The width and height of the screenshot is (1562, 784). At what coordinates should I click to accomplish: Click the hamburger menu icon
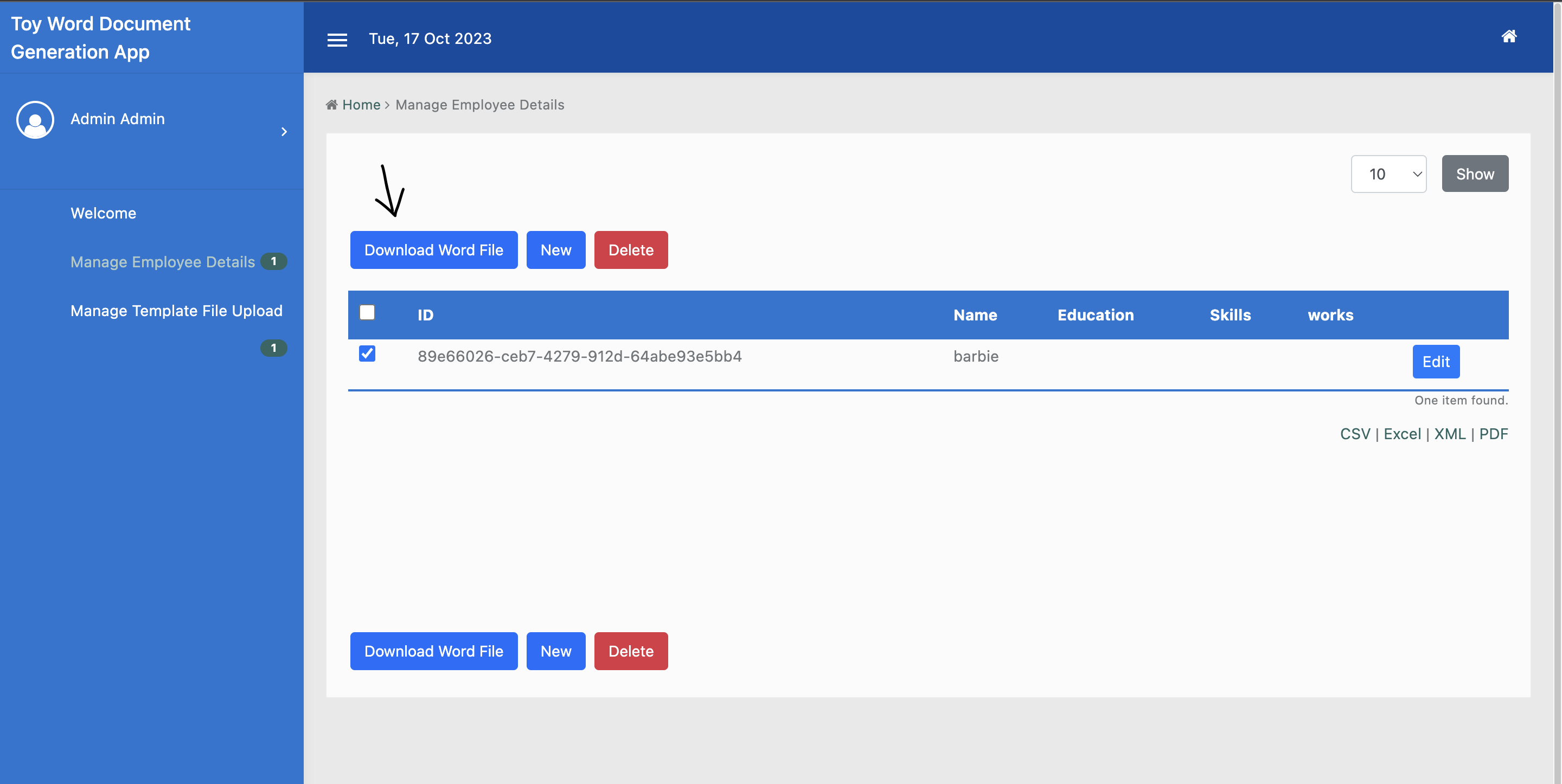[337, 40]
